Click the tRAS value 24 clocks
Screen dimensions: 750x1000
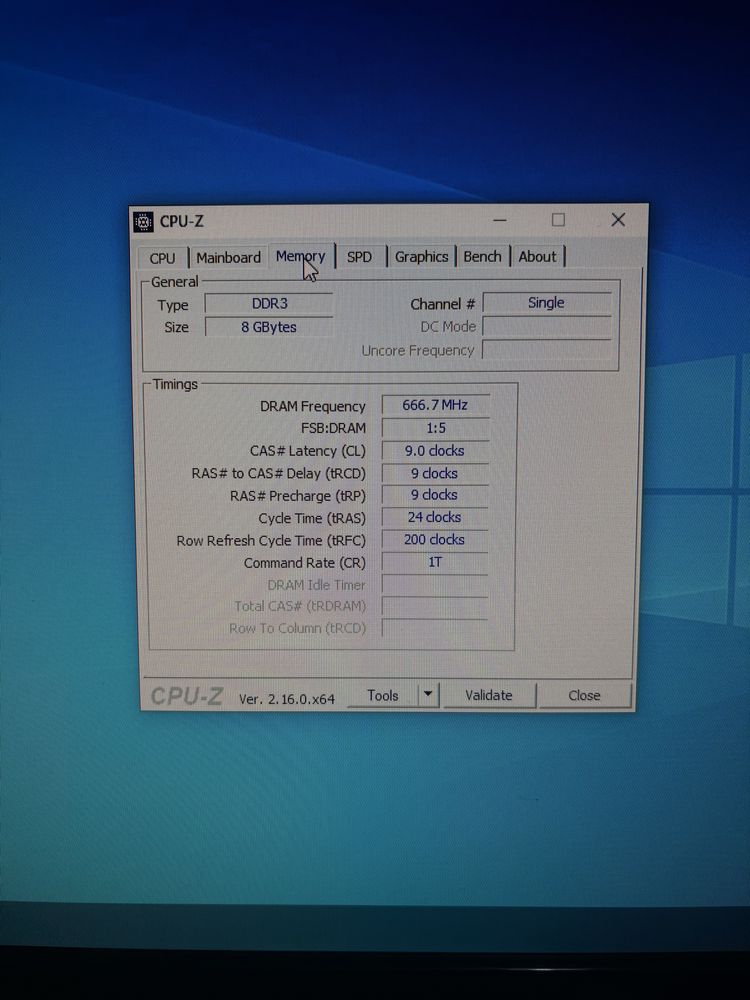[435, 518]
